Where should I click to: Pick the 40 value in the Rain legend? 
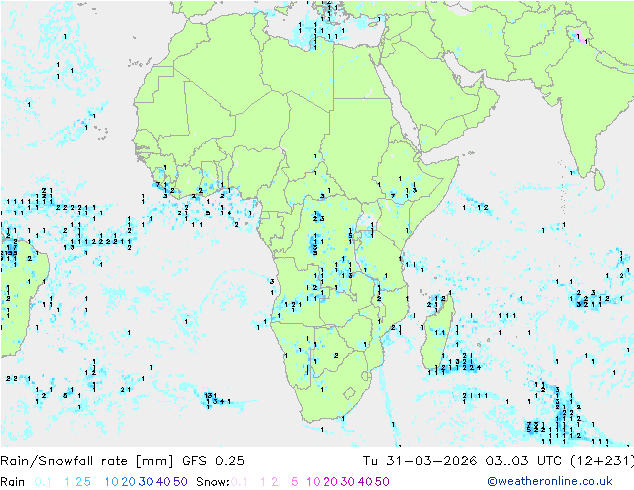click(x=163, y=482)
